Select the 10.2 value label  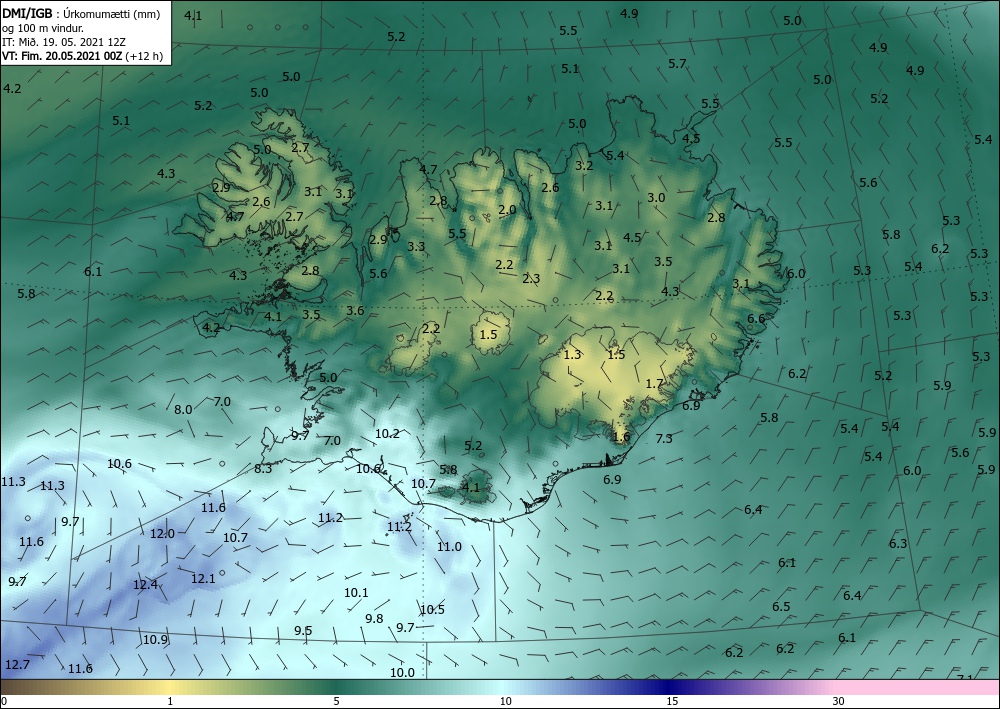[387, 434]
